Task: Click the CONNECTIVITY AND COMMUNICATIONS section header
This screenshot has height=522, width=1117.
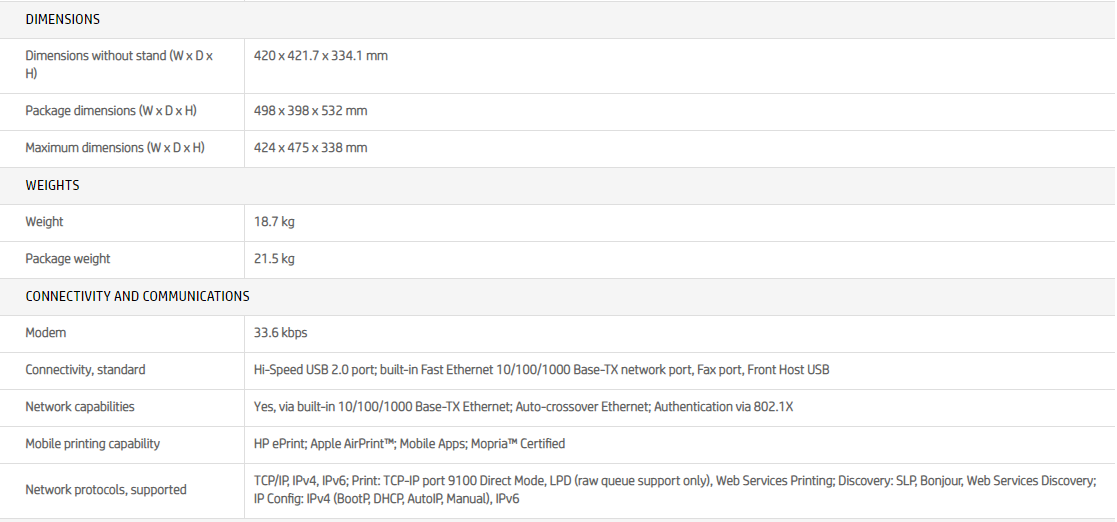Action: pyautogui.click(x=137, y=296)
